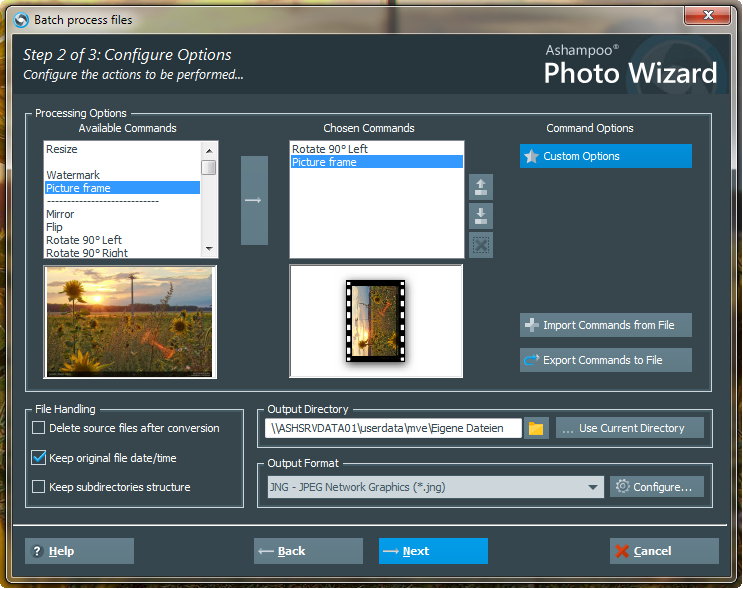Move chosen command down in list
Viewport: 743px width, 589px height.
click(x=481, y=216)
